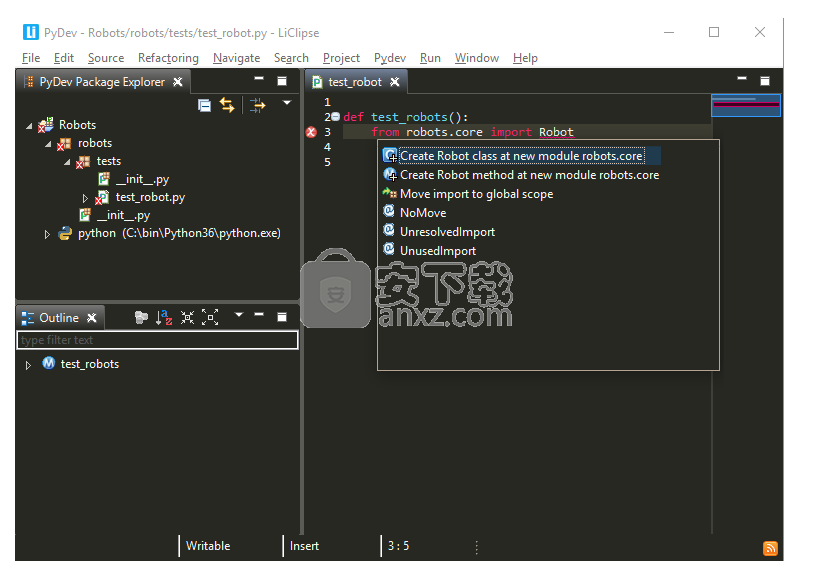Select __init__.py inside the tests package
Screen dimensions: 816x580
point(142,179)
